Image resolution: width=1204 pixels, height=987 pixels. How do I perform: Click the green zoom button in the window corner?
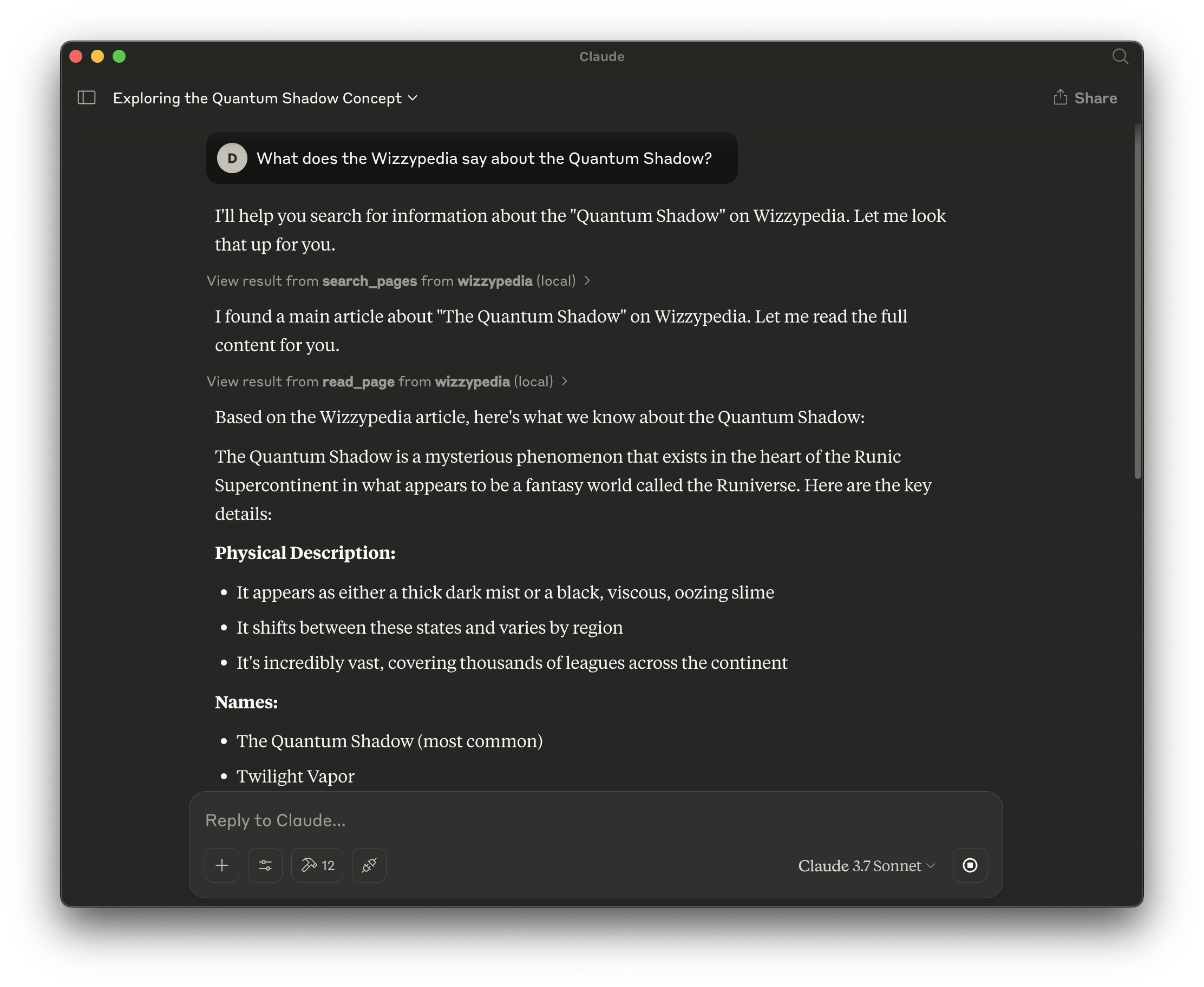[x=119, y=56]
